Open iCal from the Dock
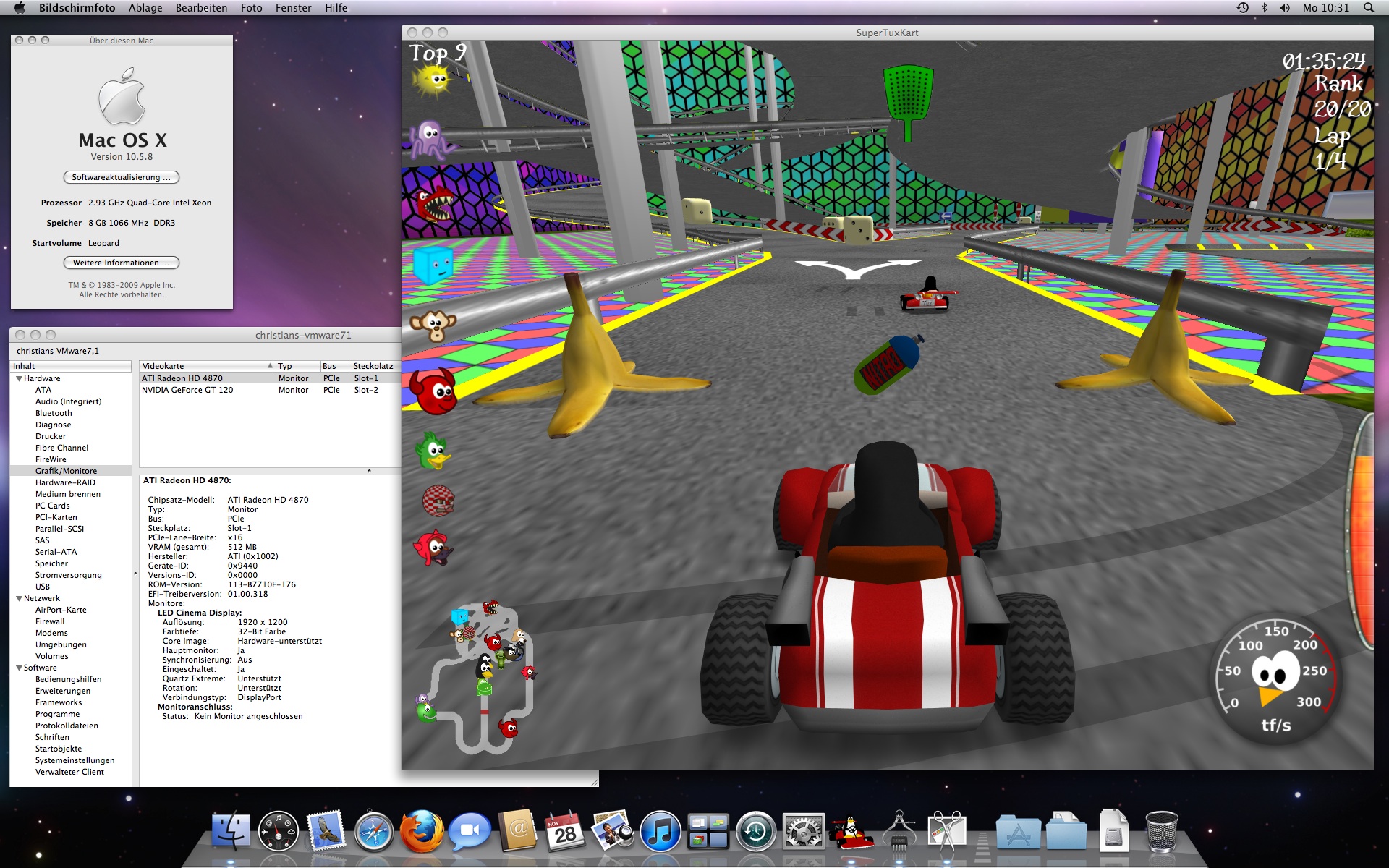 click(x=565, y=831)
